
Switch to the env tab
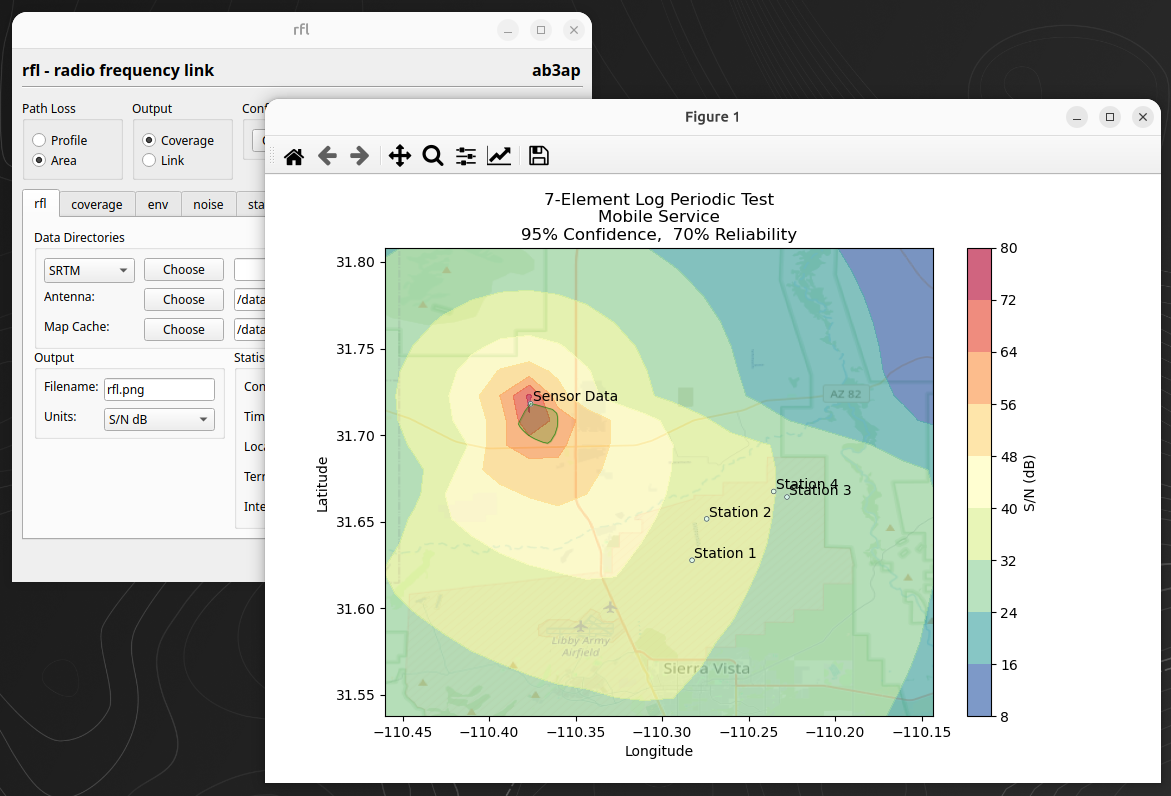point(158,204)
